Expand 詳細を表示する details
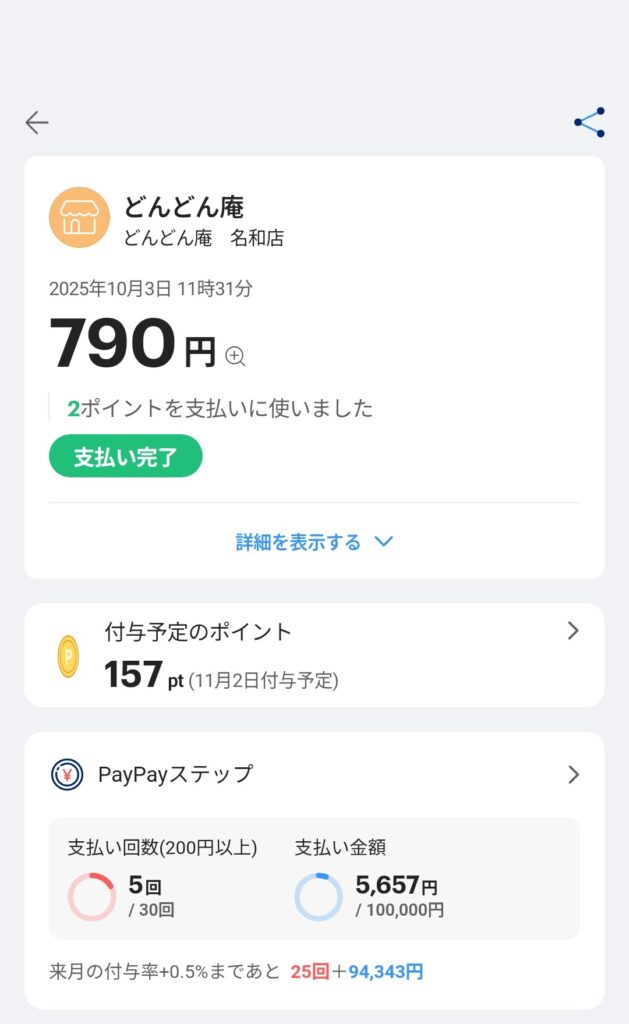This screenshot has width=629, height=1024. click(x=298, y=542)
